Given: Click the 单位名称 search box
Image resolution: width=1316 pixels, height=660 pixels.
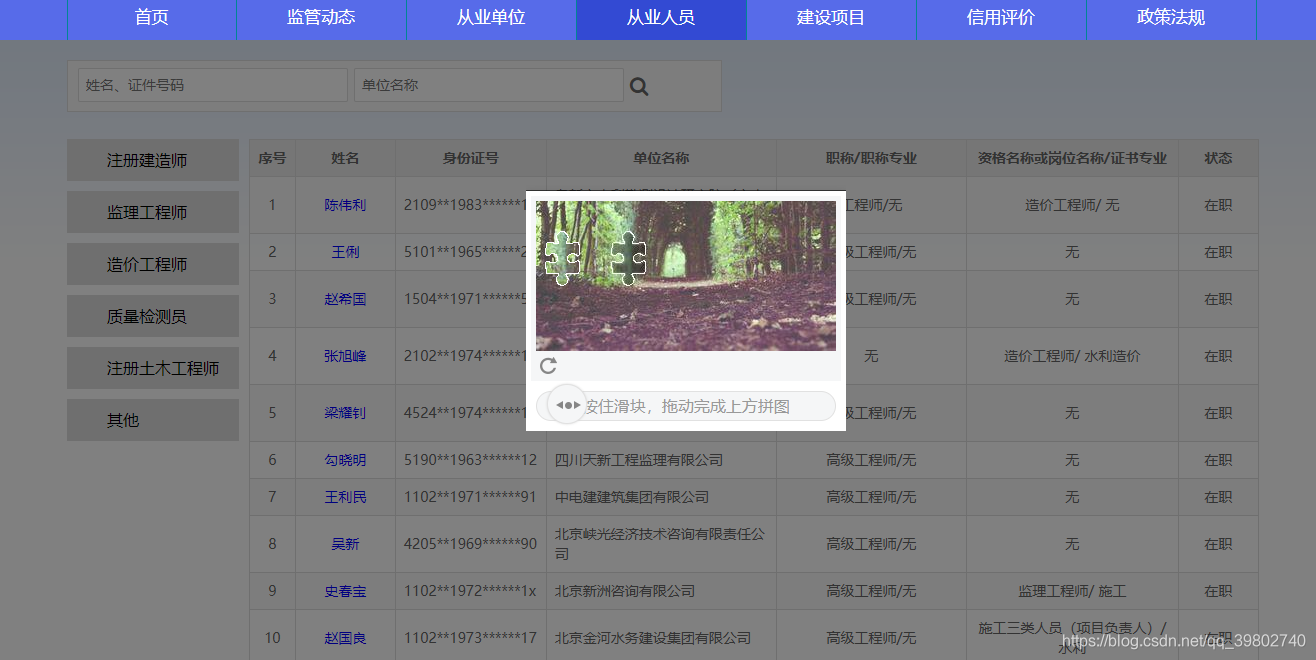Looking at the screenshot, I should tap(488, 86).
